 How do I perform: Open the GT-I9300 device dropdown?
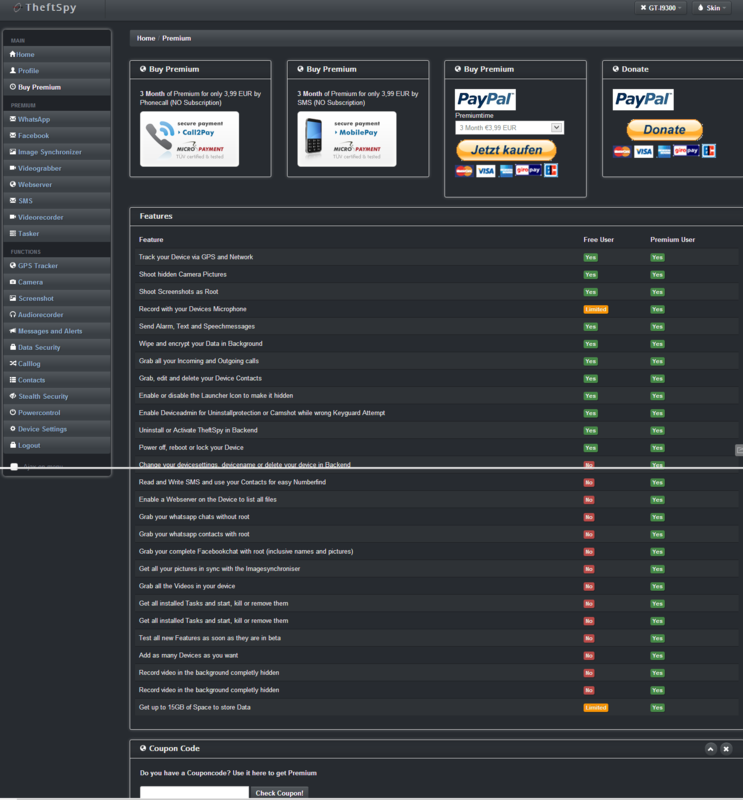660,8
